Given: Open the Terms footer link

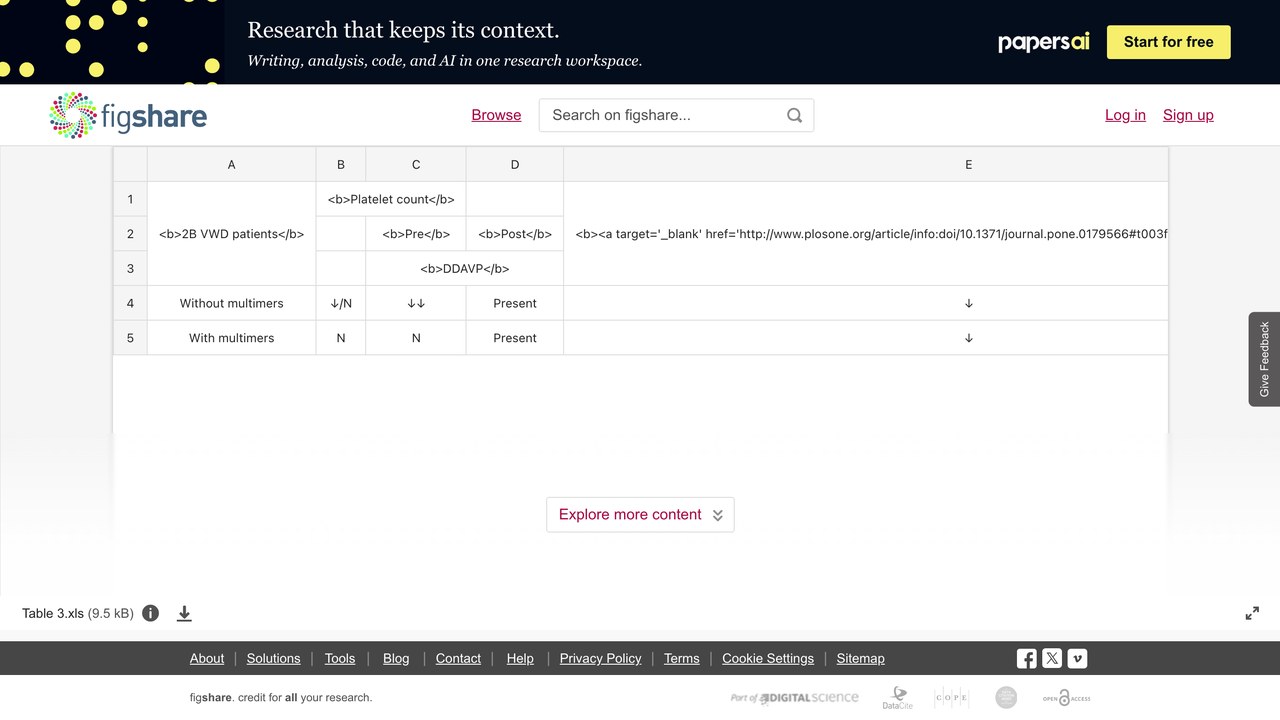Looking at the screenshot, I should point(682,658).
